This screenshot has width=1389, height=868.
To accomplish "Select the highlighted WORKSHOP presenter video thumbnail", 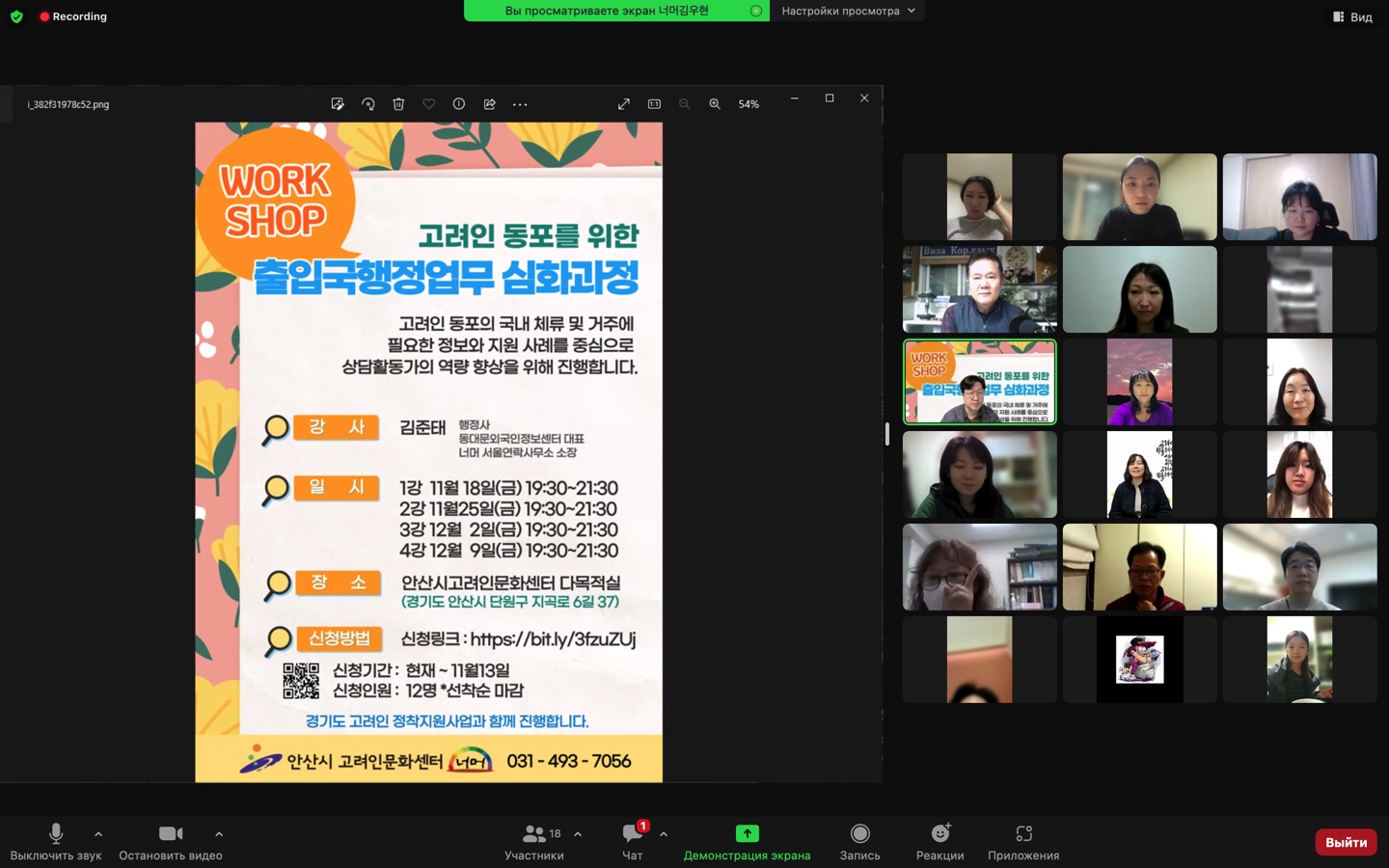I will (x=979, y=382).
